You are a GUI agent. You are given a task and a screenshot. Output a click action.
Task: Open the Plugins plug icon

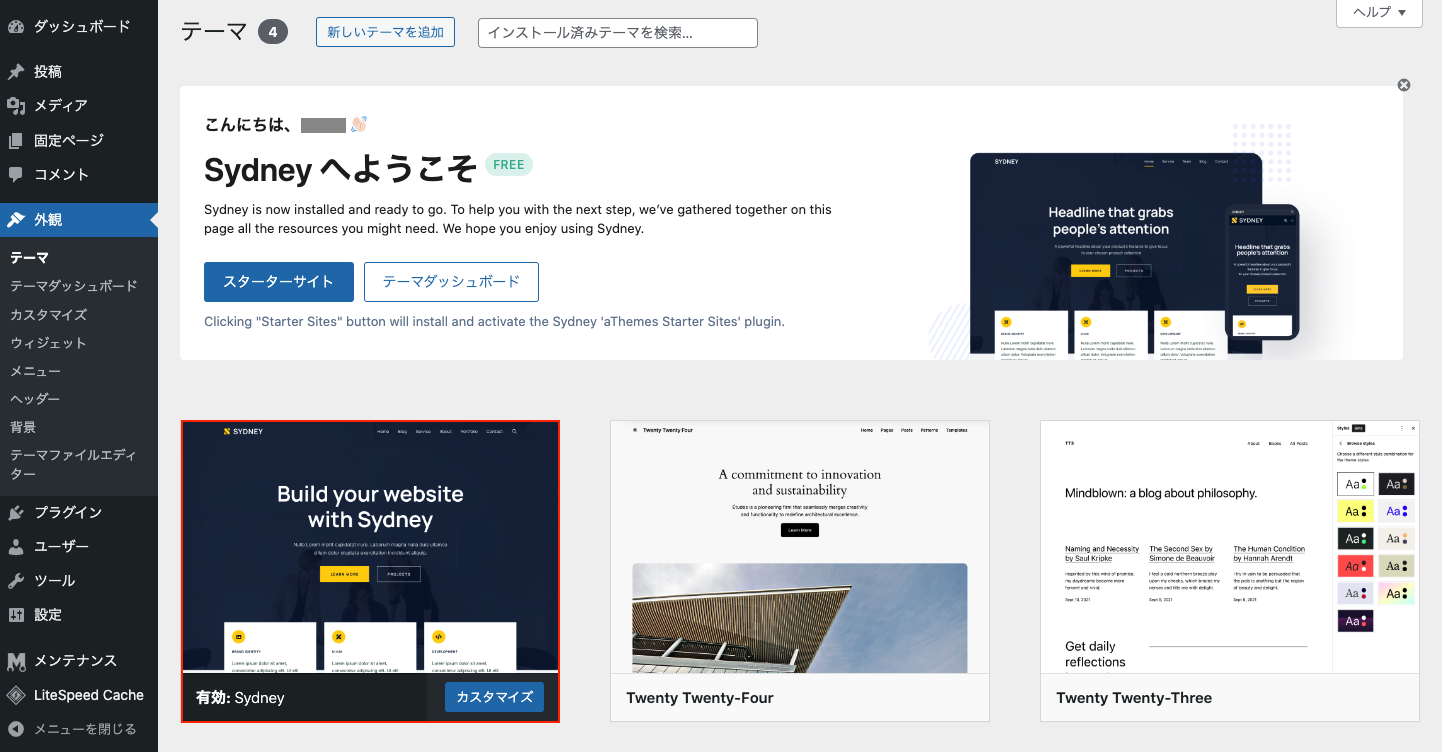point(16,513)
